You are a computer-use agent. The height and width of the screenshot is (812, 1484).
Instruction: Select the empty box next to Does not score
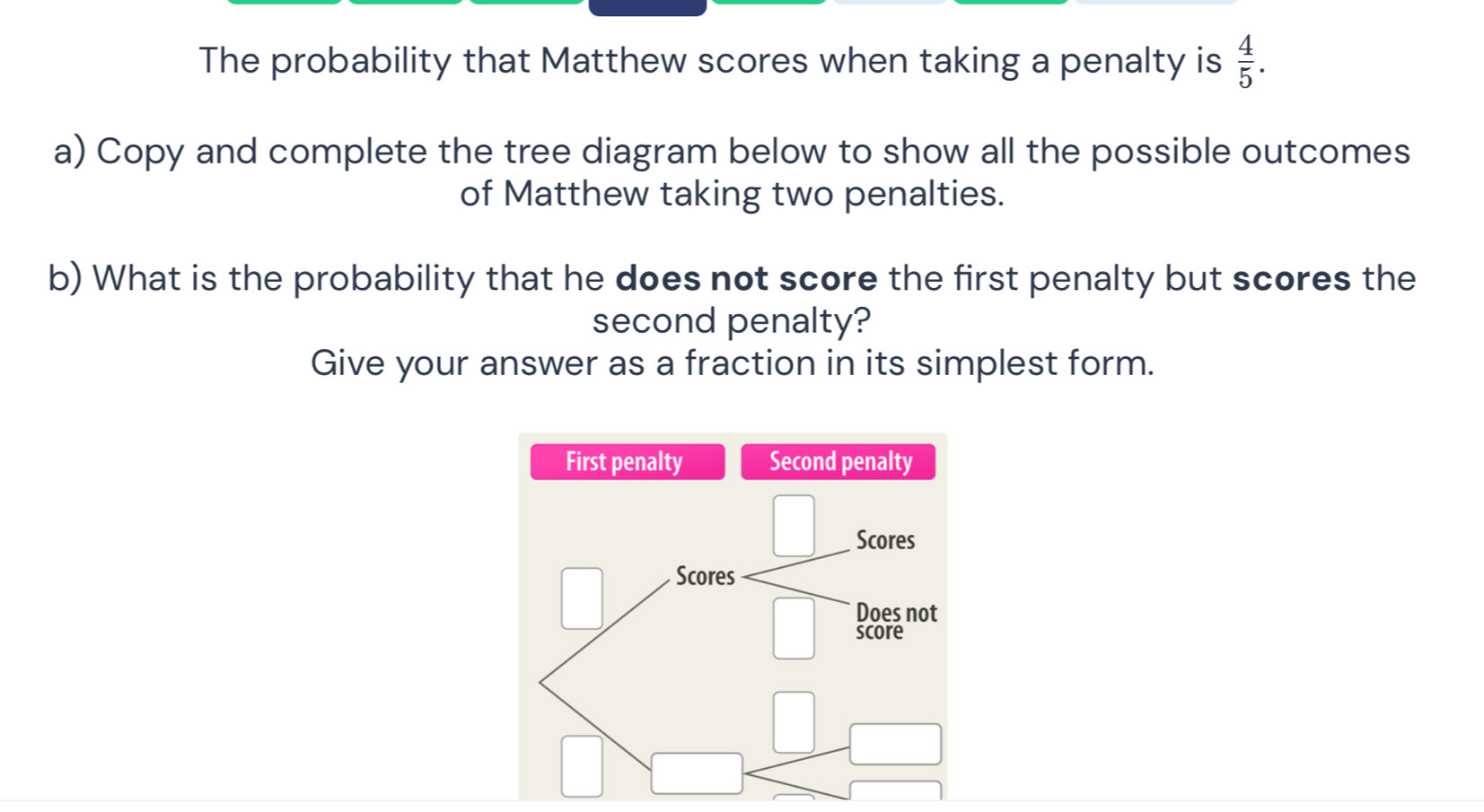click(x=795, y=629)
